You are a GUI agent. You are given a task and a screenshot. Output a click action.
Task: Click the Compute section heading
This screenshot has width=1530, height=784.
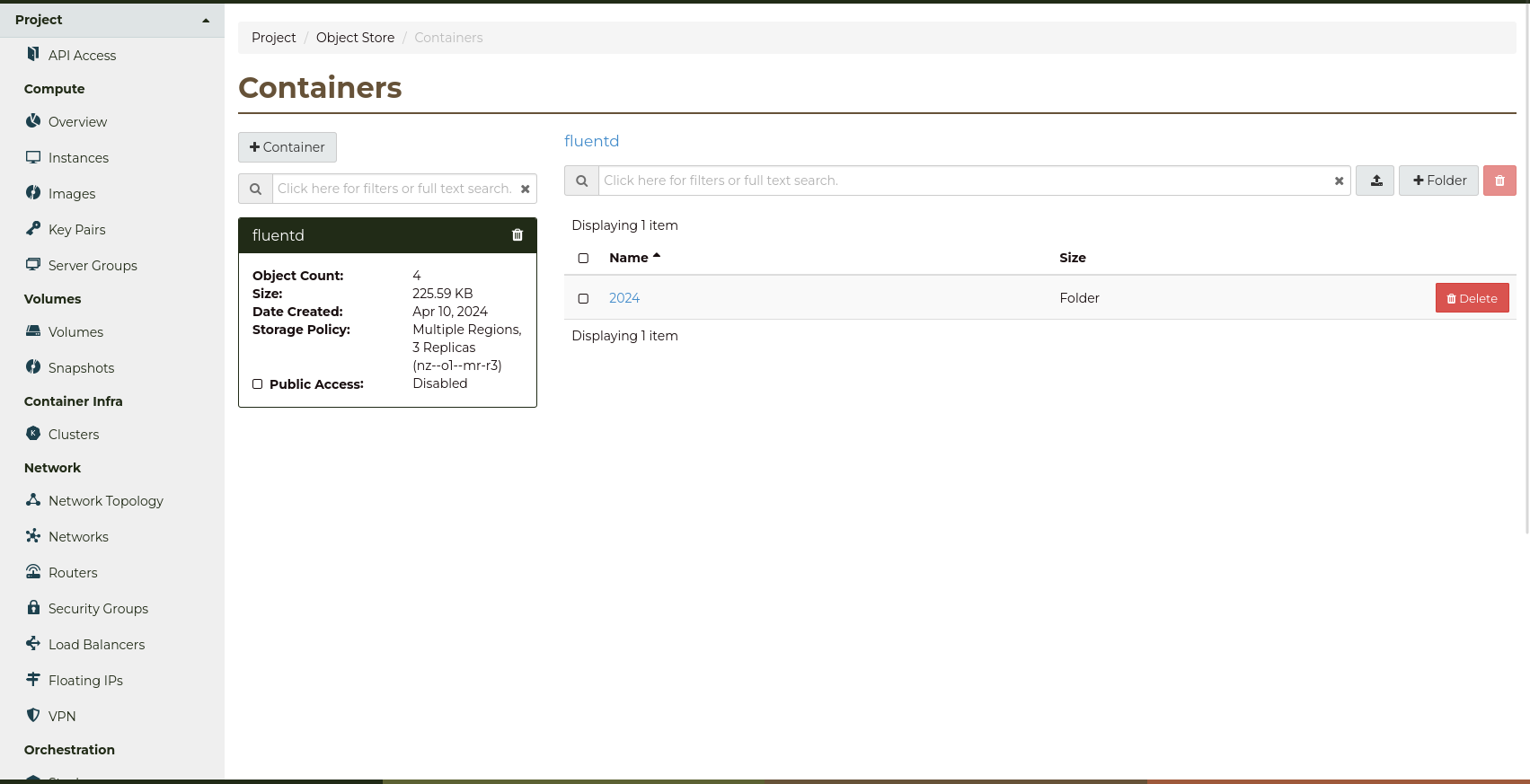tap(54, 89)
